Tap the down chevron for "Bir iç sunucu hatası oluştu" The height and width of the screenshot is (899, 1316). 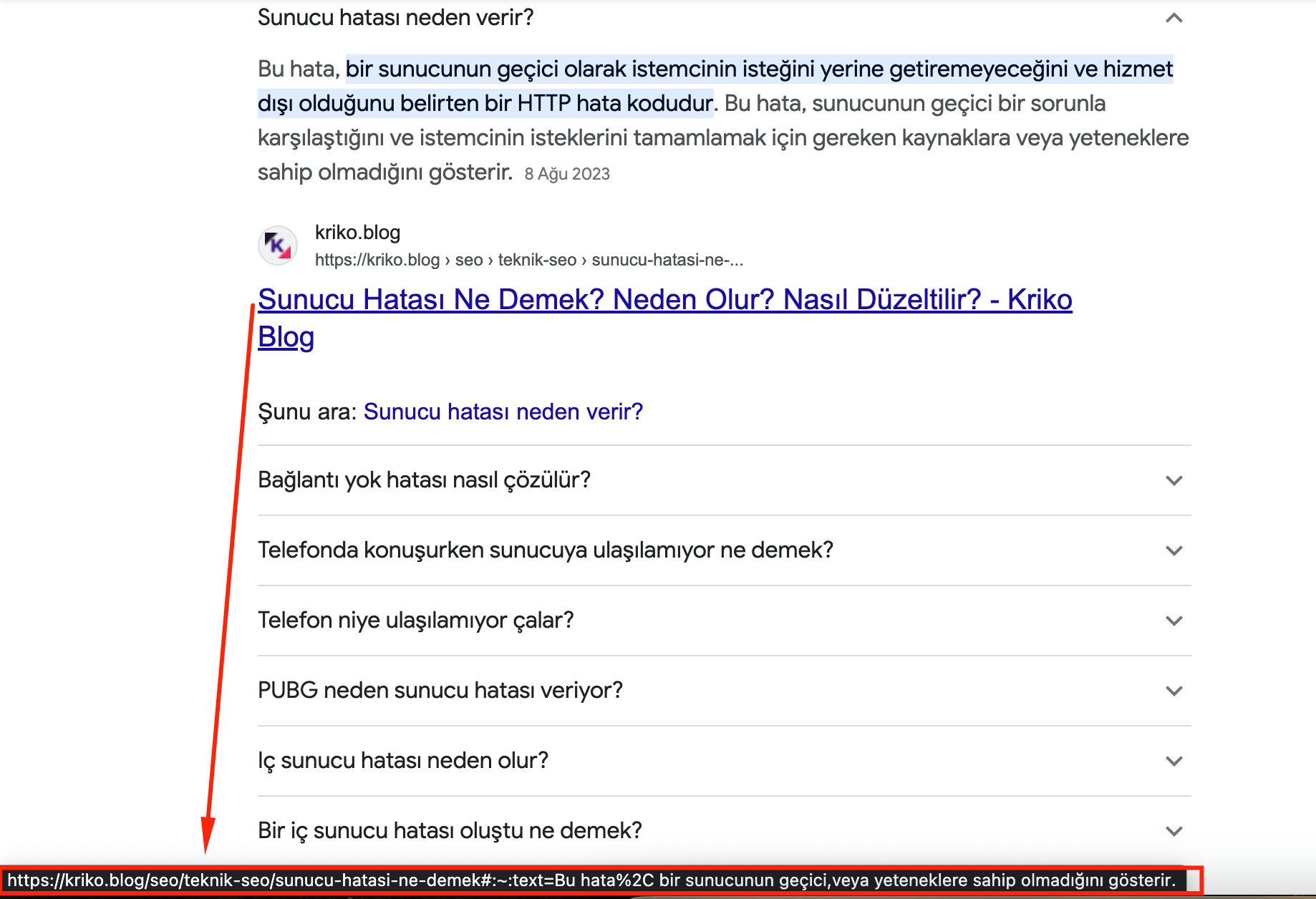1174,831
